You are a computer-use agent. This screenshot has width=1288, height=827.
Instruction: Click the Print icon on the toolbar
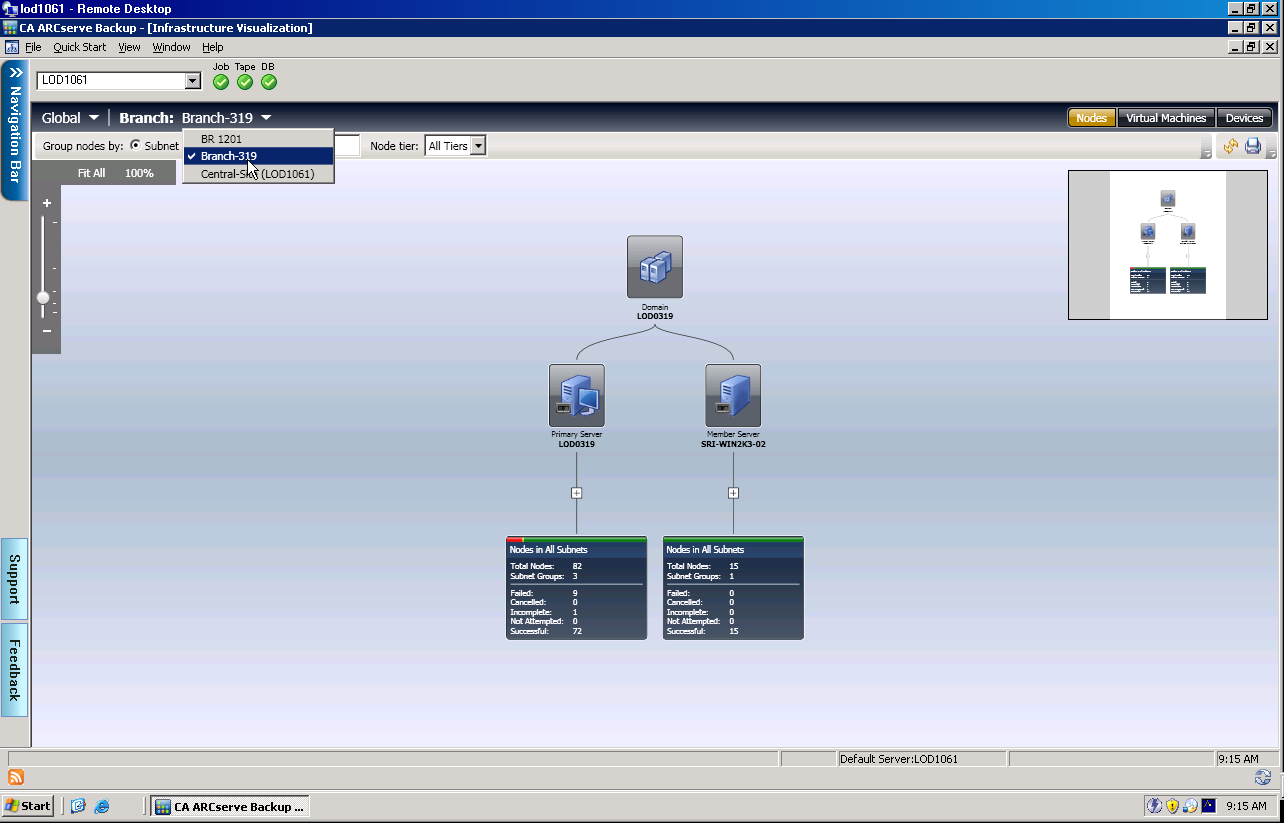(1252, 146)
